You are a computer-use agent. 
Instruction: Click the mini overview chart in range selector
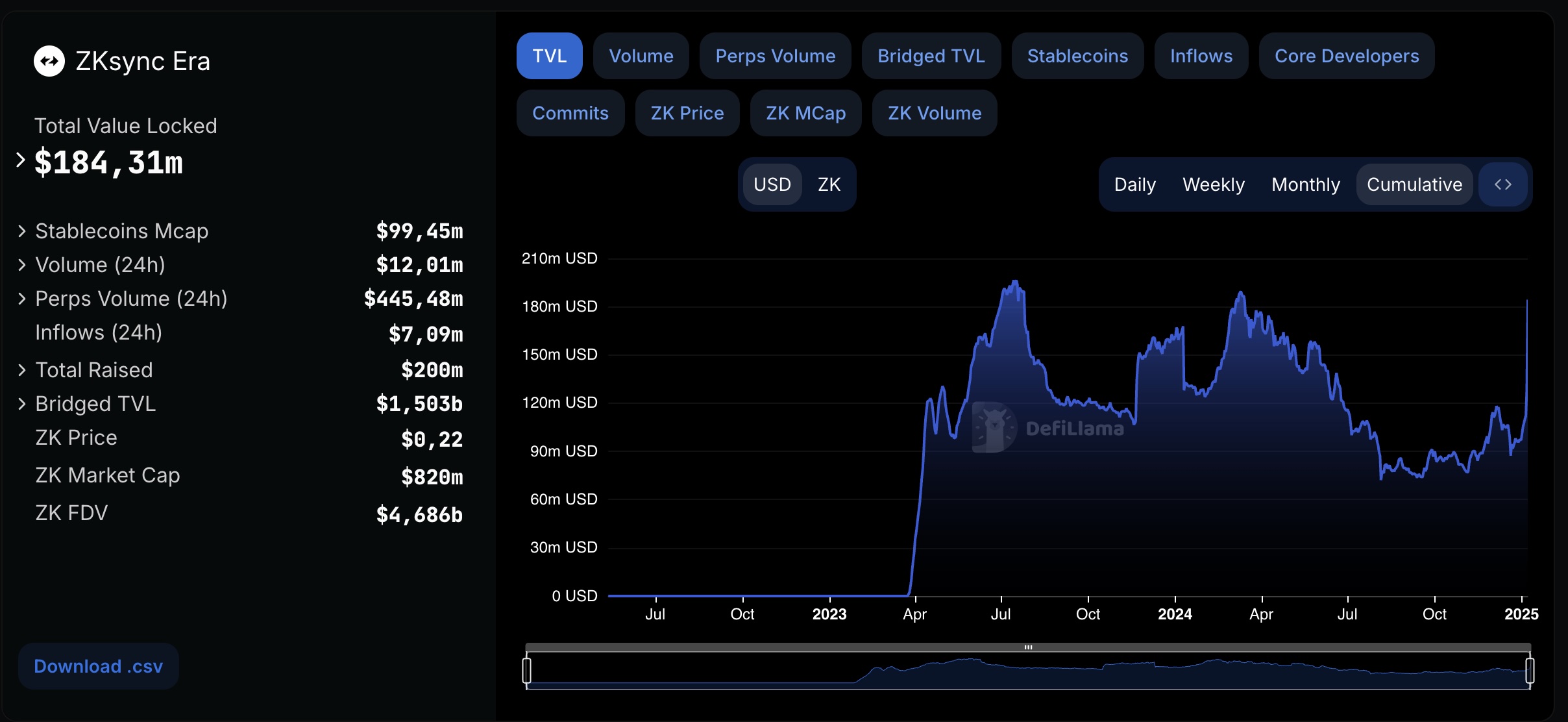tap(1028, 671)
